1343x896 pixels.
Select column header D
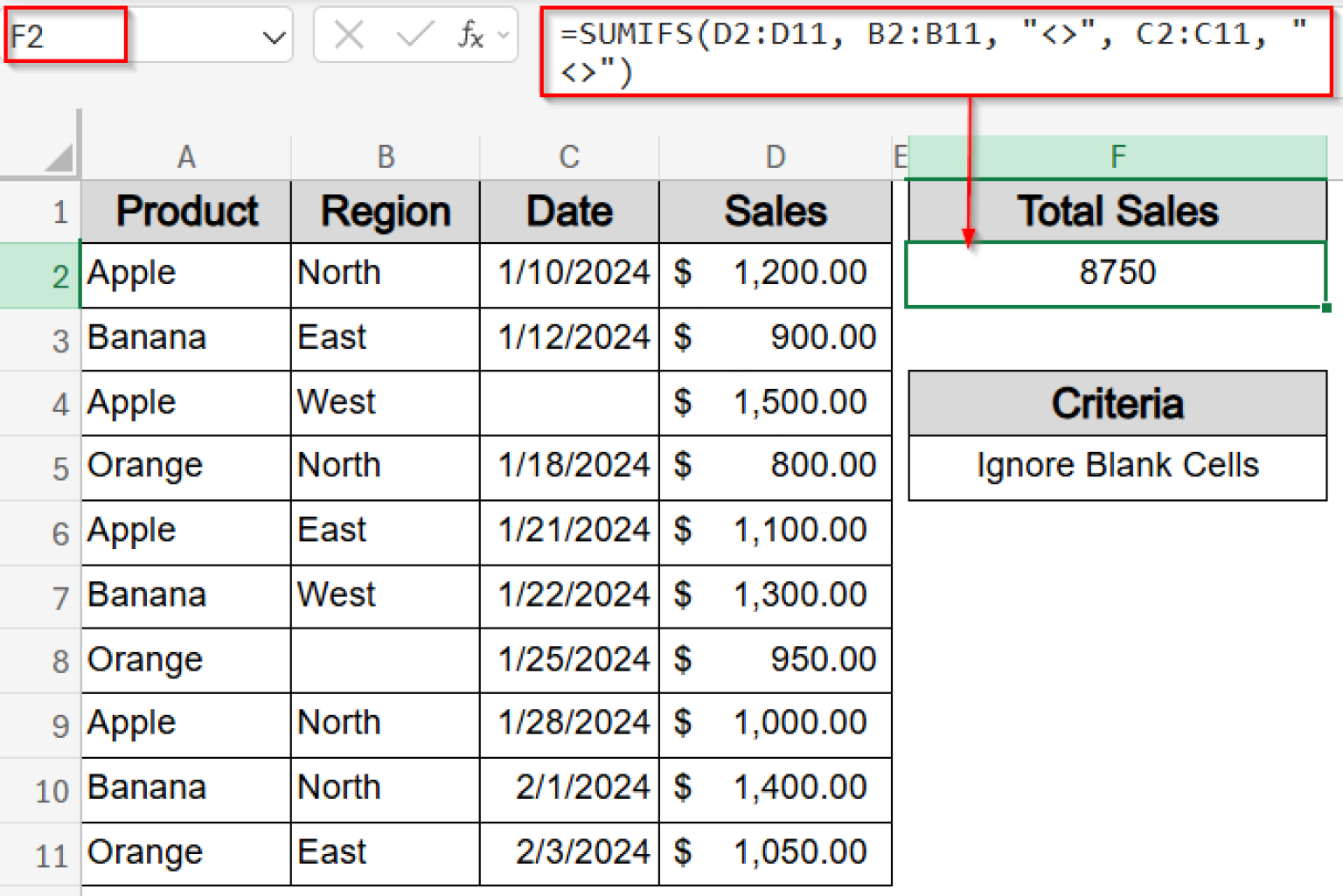(775, 157)
